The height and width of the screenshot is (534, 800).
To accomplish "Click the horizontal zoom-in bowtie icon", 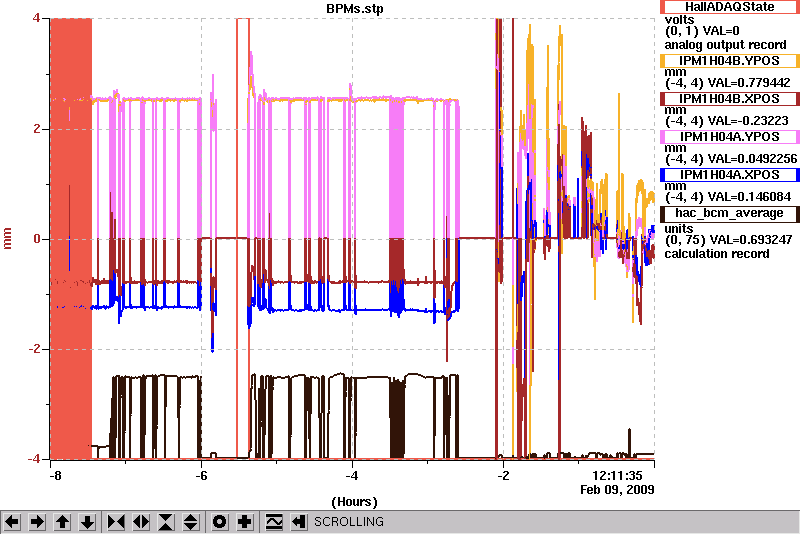I will pyautogui.click(x=116, y=522).
